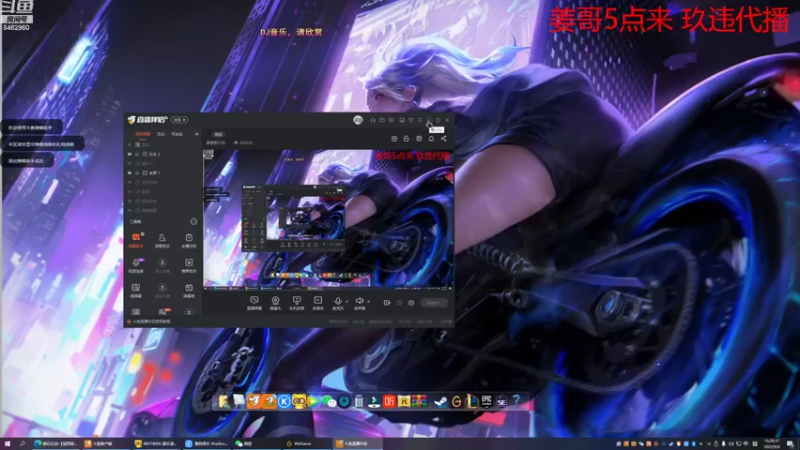Open the calendar task toolbox tool
Viewport: 800px width, 450px height.
[x=189, y=240]
